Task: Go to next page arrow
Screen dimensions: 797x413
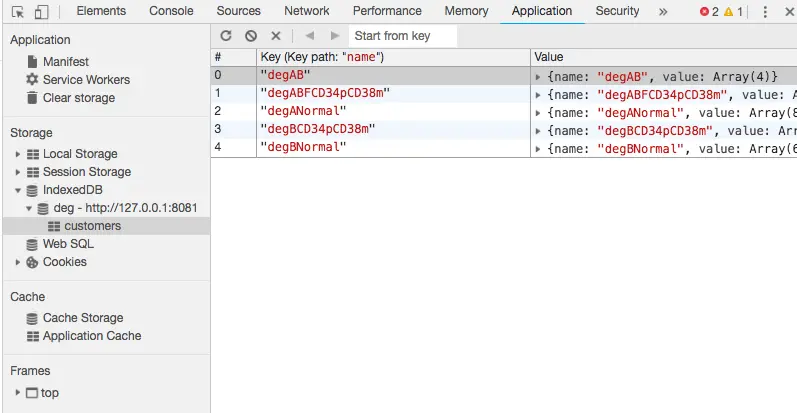Action: point(334,36)
